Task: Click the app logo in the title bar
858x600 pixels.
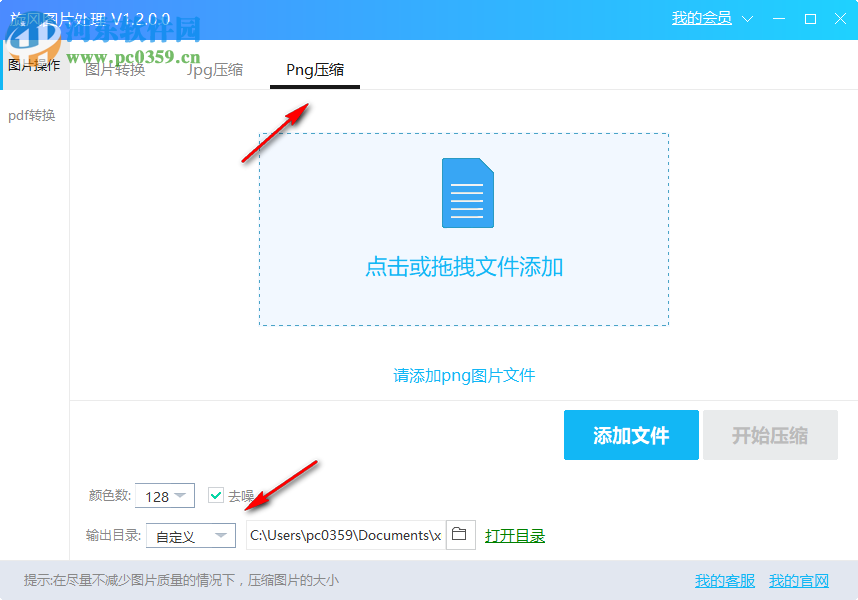Action: tap(14, 19)
